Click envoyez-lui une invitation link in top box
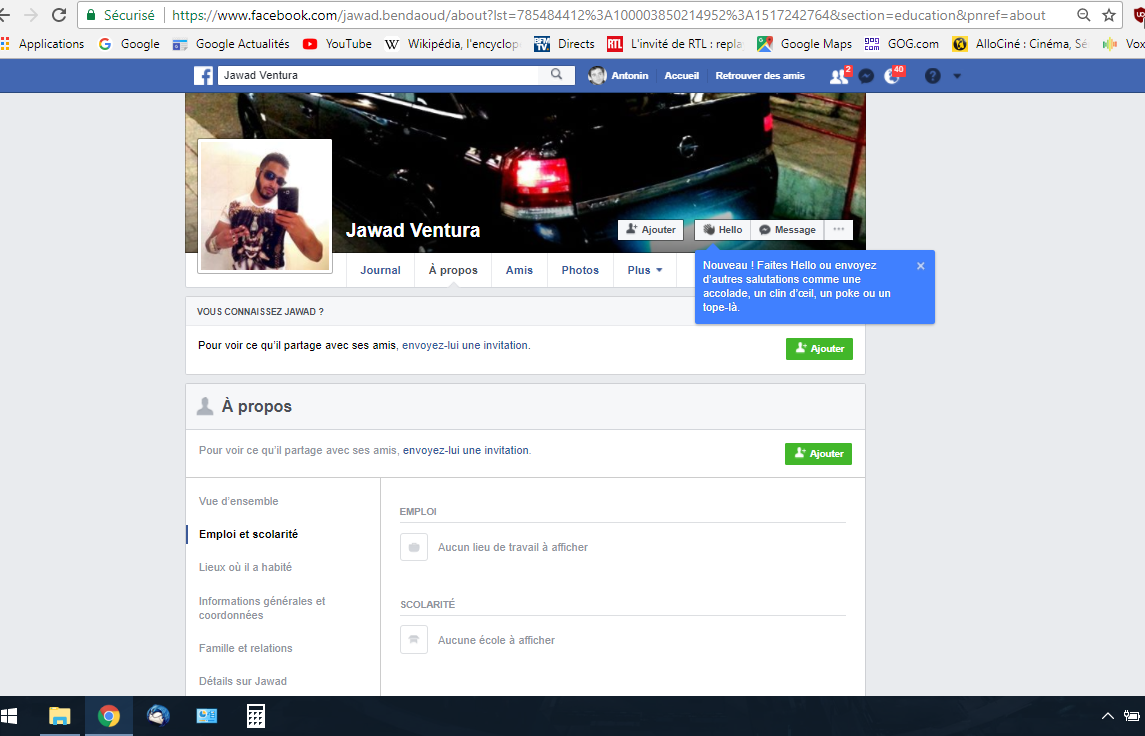Viewport: 1145px width, 736px height. [x=465, y=345]
